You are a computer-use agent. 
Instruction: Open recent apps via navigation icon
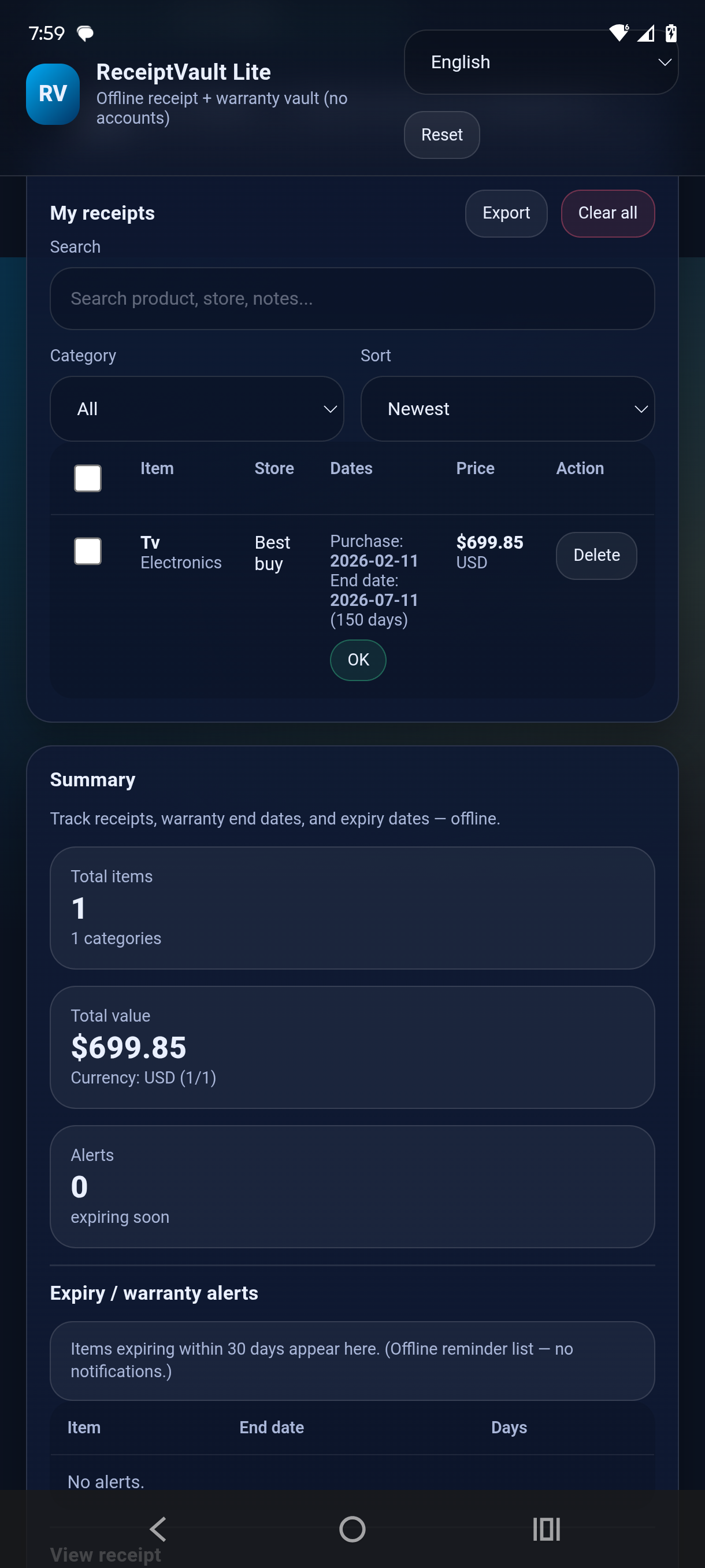(546, 1529)
